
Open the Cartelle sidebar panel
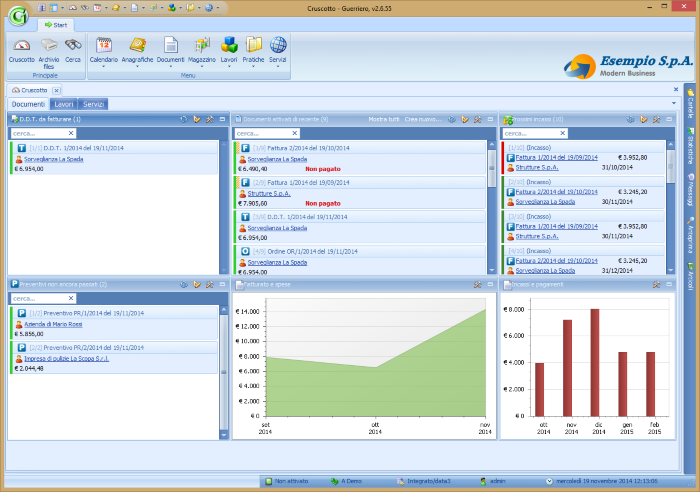(x=690, y=102)
